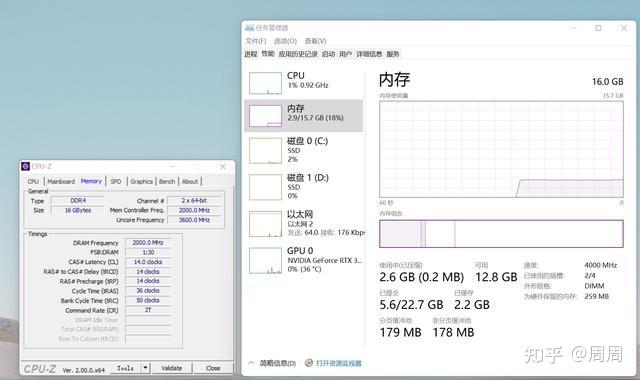
Task: Open the 服务 tab
Action: 393,54
